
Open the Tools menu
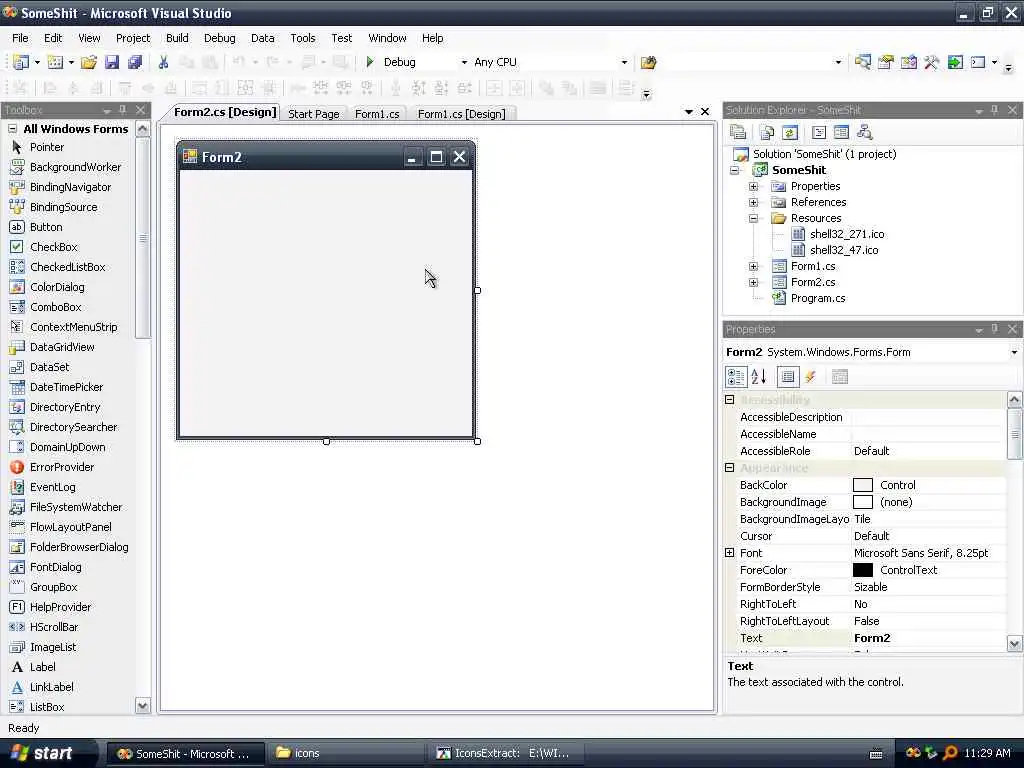[302, 38]
